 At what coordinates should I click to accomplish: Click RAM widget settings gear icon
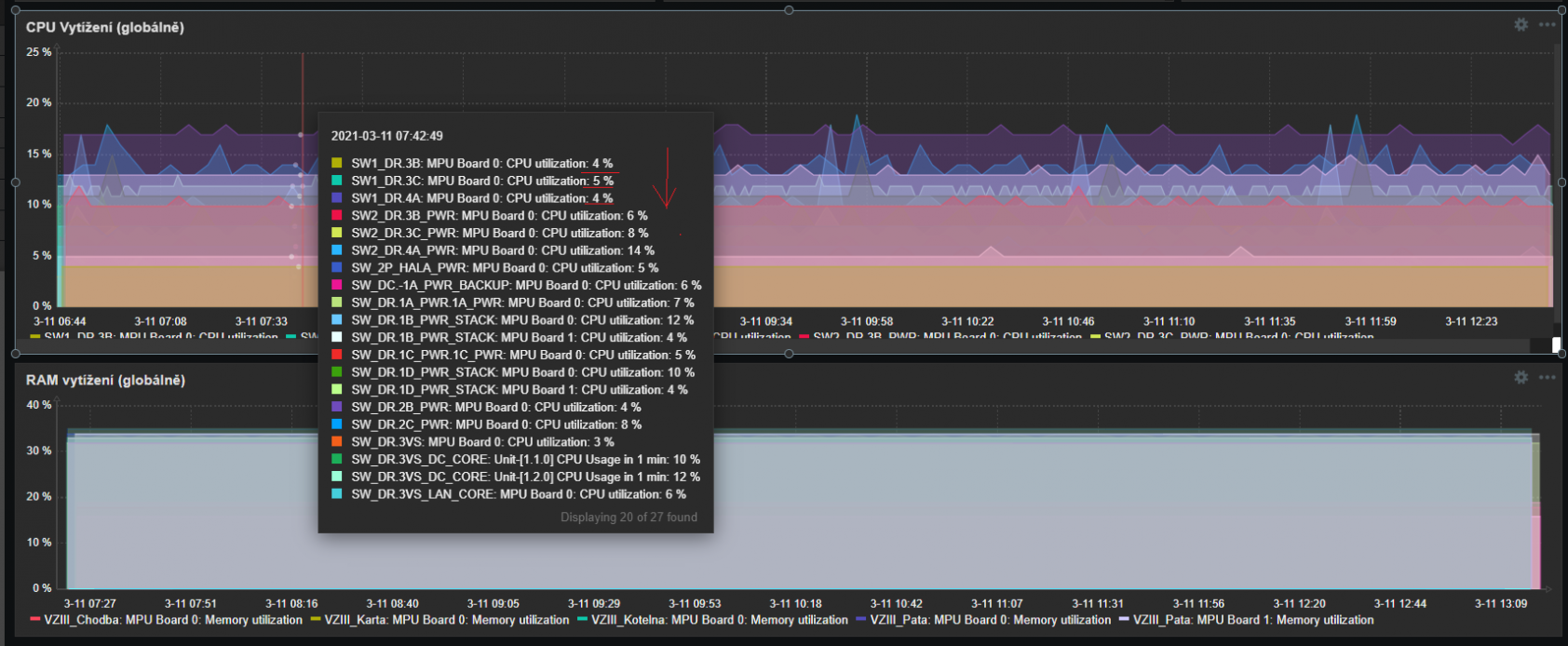[x=1521, y=377]
